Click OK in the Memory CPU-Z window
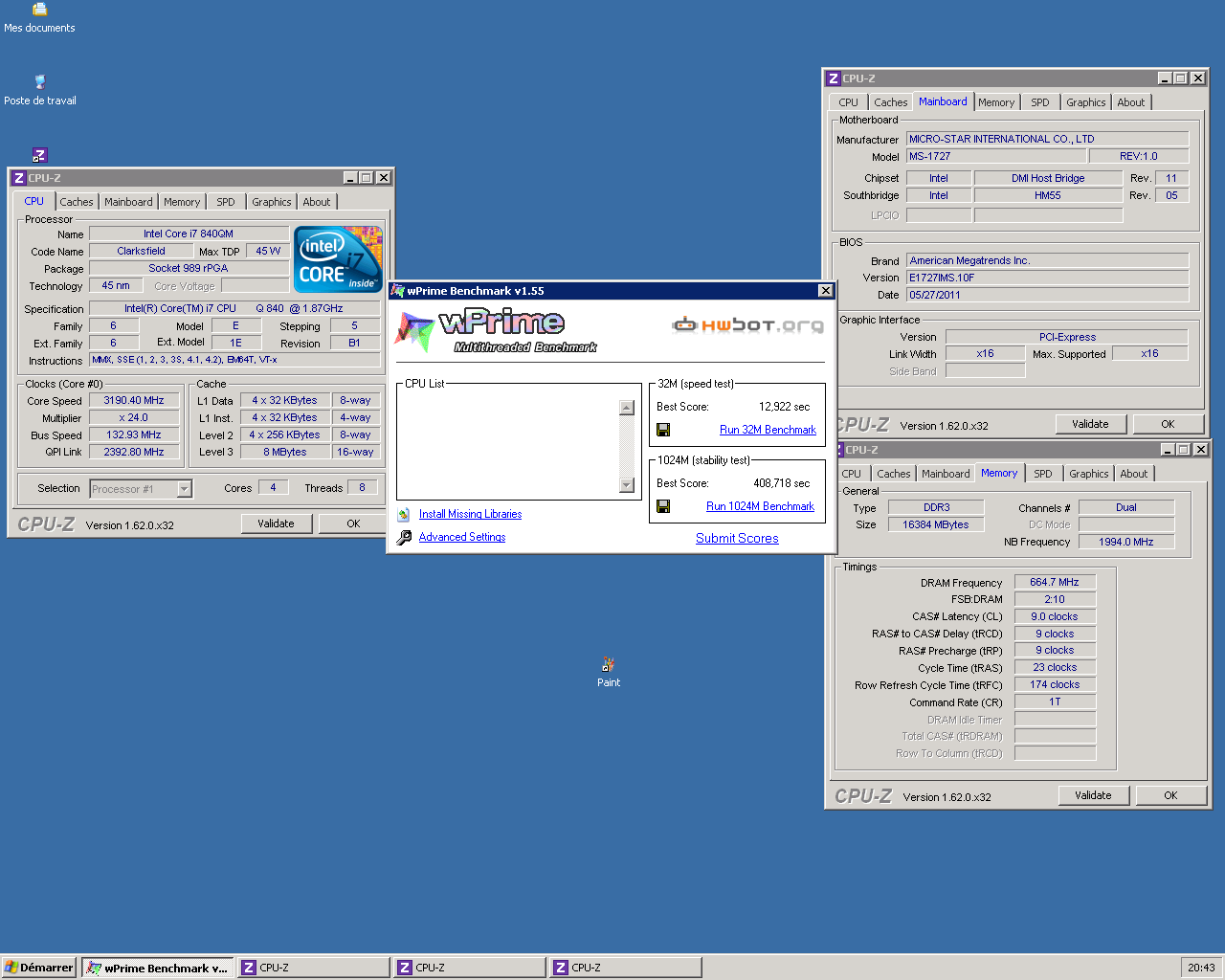1225x980 pixels. [x=1170, y=795]
